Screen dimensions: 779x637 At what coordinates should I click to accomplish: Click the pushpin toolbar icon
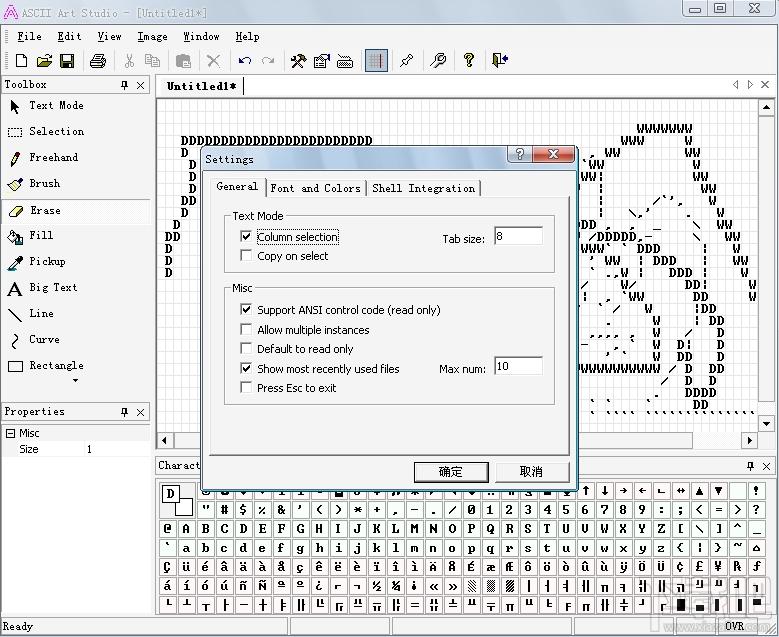coord(406,61)
